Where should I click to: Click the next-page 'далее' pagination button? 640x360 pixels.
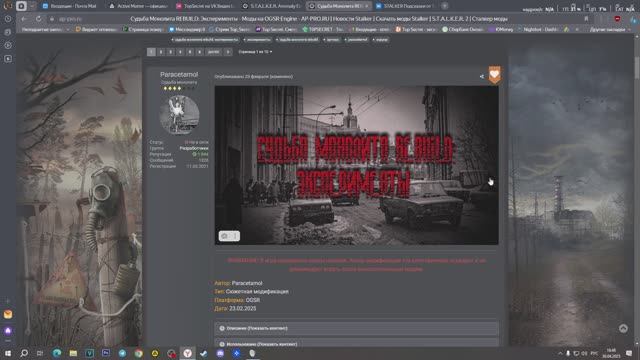(x=213, y=52)
